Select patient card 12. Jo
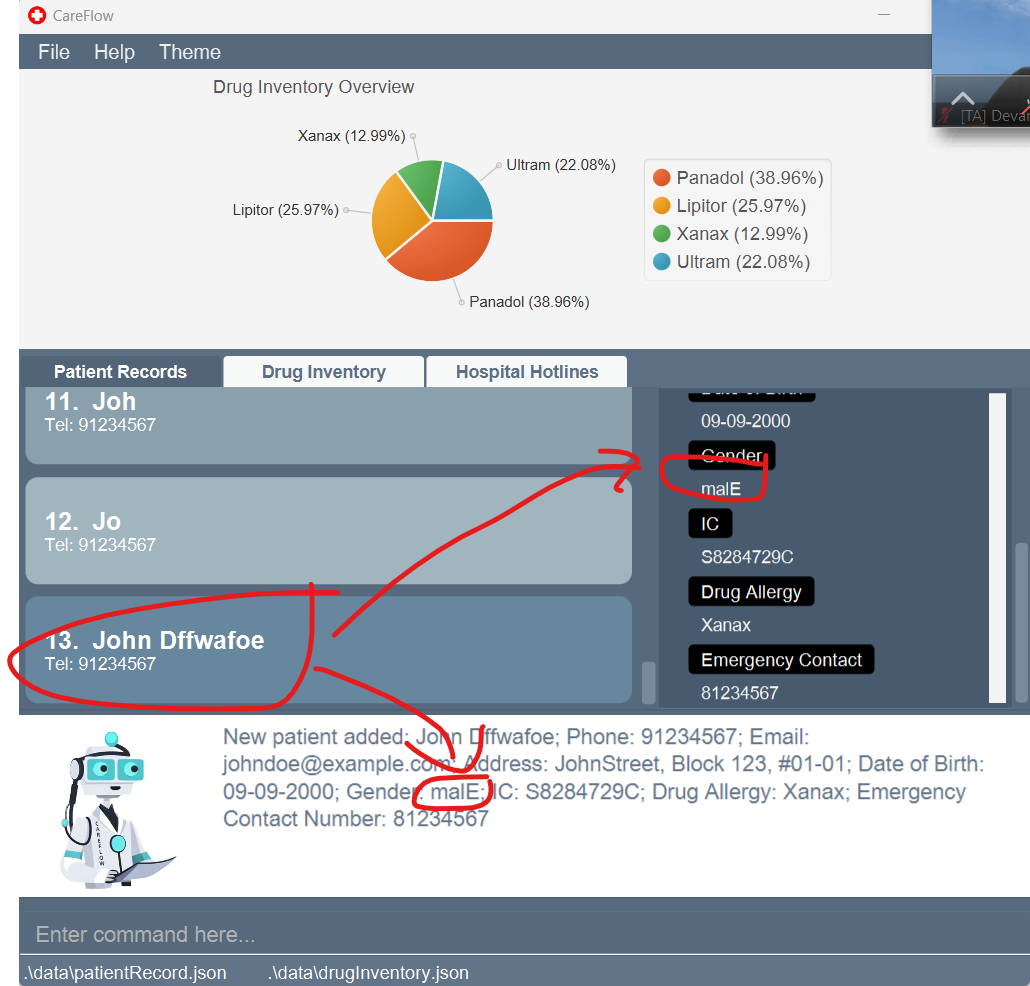 tap(328, 531)
